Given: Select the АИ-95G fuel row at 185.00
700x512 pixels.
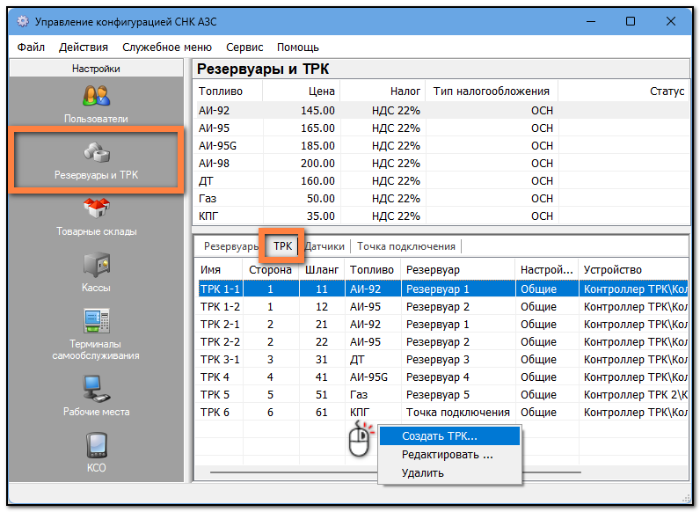Looking at the screenshot, I should point(442,146).
